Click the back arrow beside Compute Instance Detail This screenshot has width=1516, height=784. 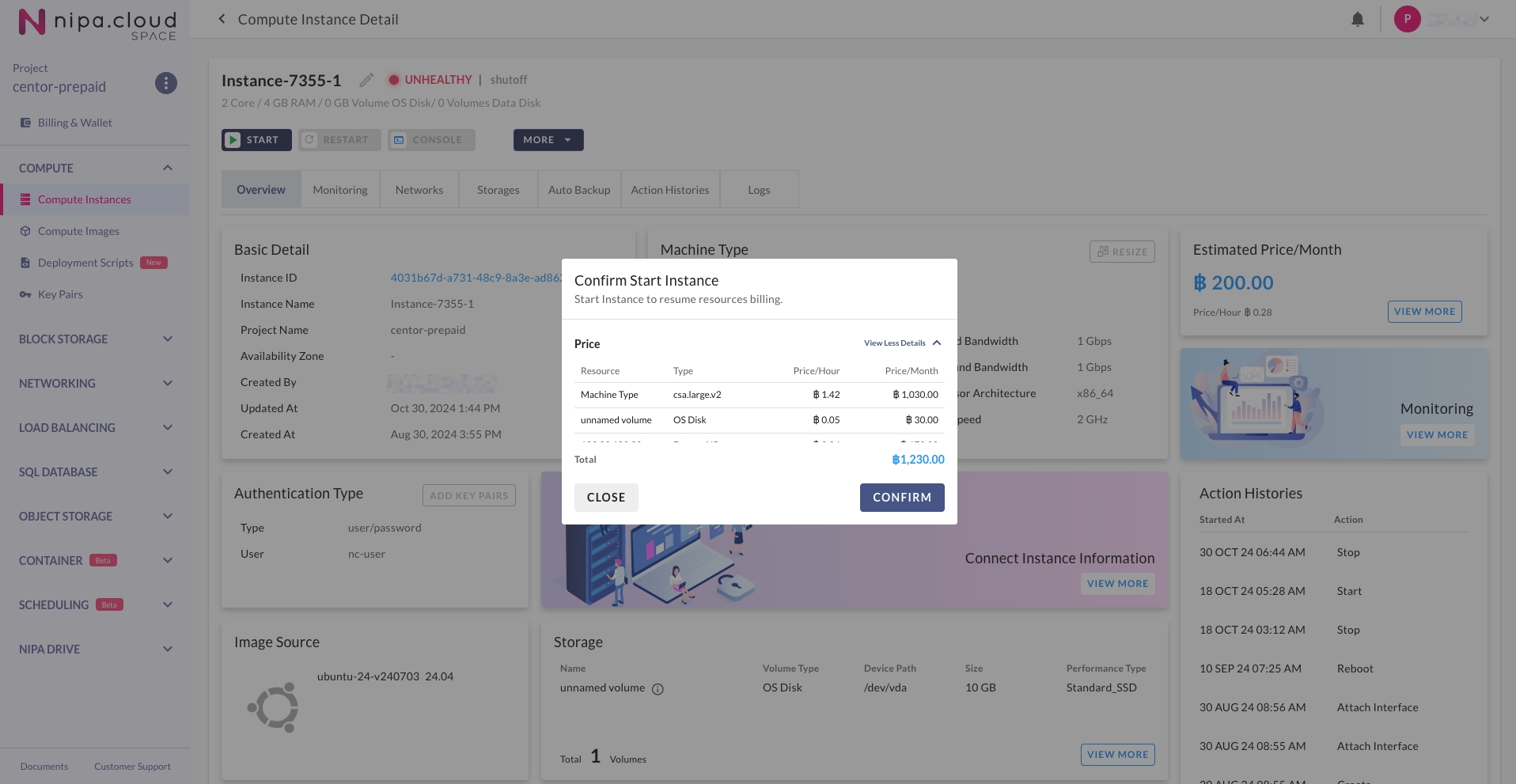tap(222, 19)
